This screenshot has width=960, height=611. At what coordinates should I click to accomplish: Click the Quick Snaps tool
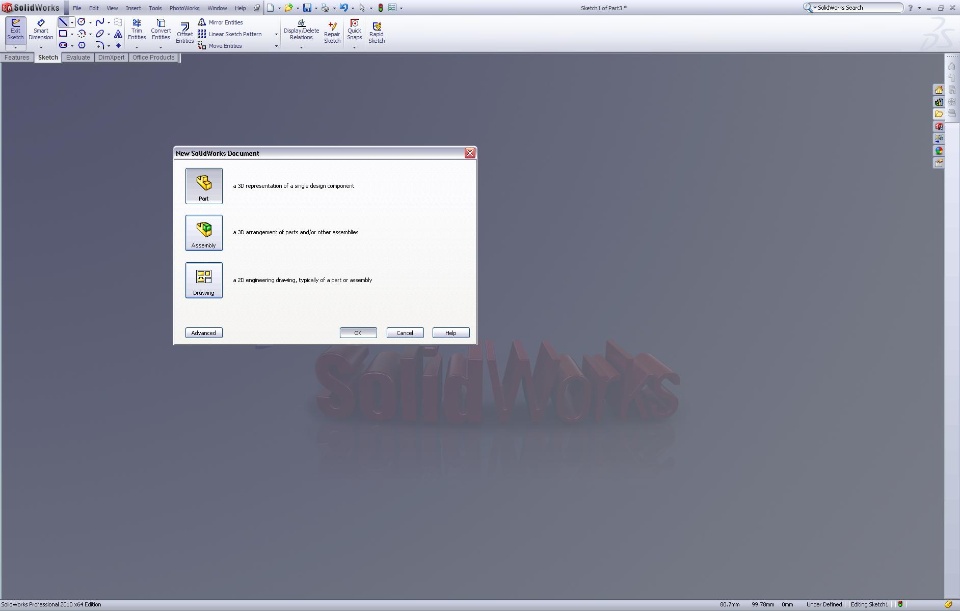354,29
